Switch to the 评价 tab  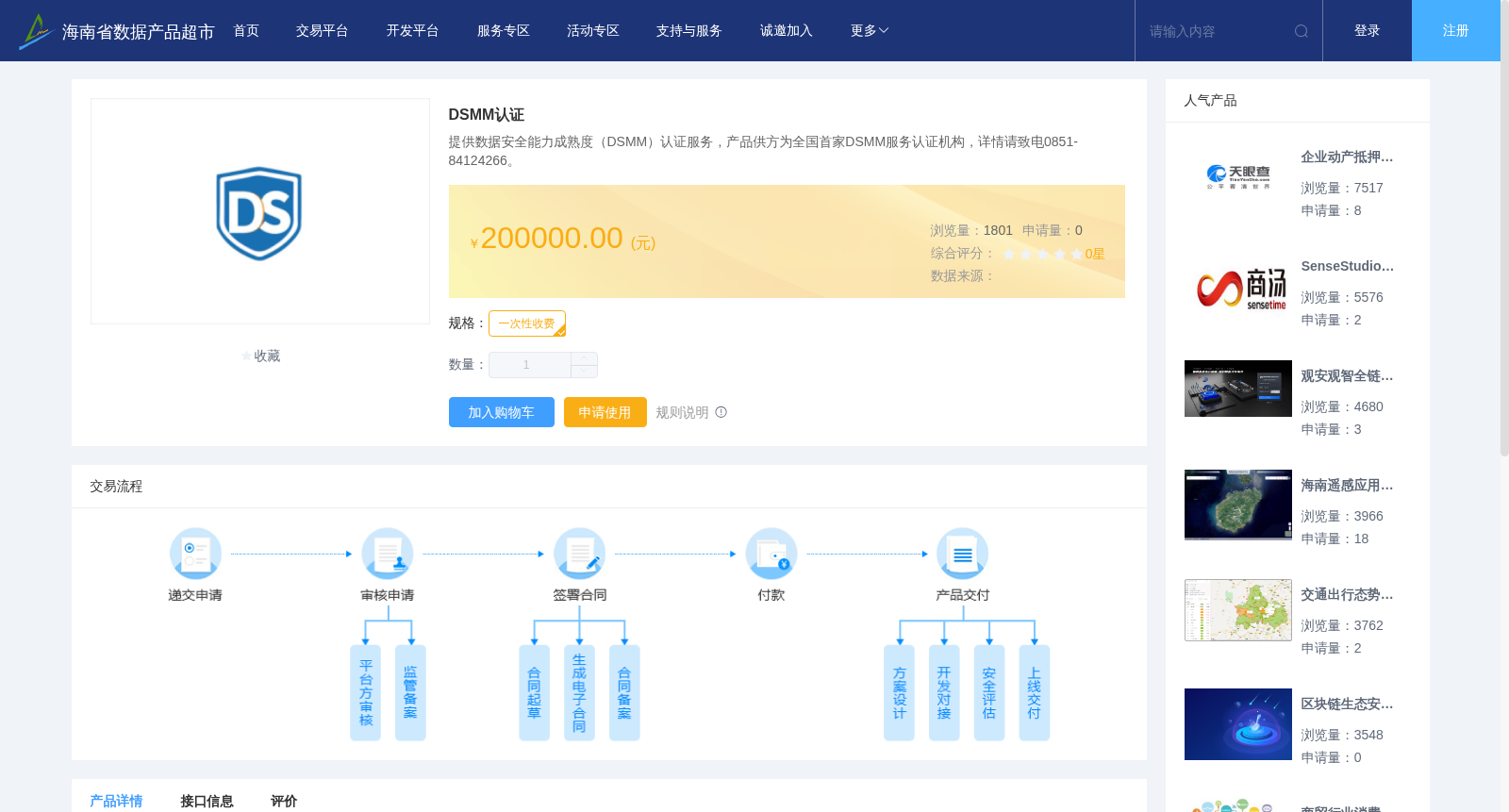click(x=284, y=801)
